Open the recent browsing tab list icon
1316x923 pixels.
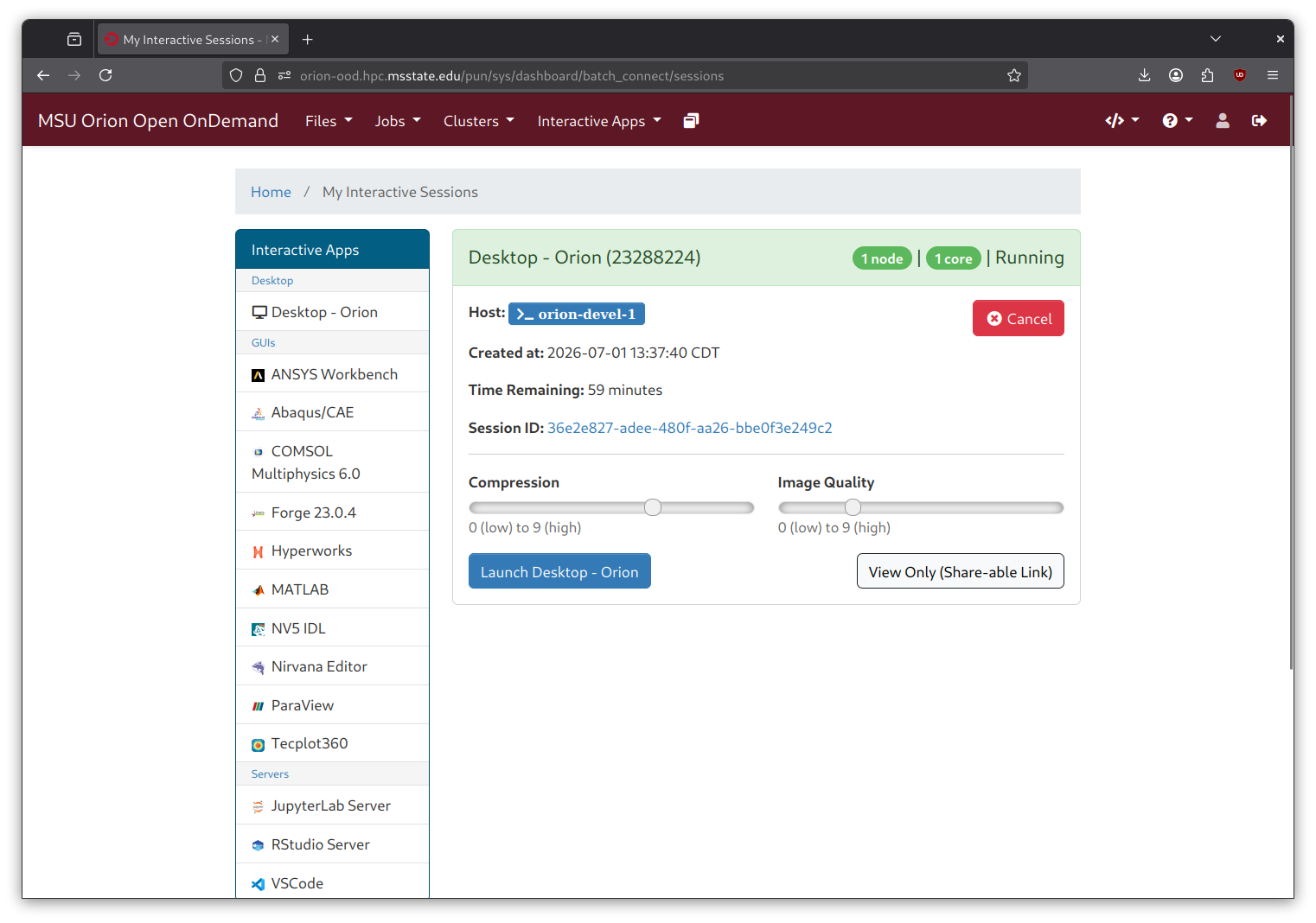74,39
